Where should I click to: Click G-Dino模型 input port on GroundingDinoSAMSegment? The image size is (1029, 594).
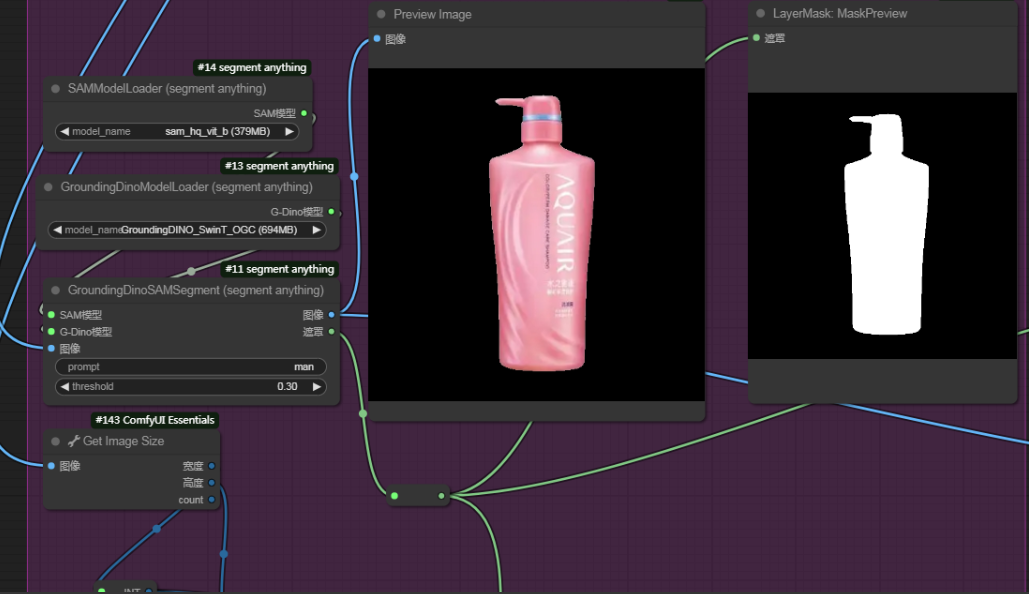point(51,332)
